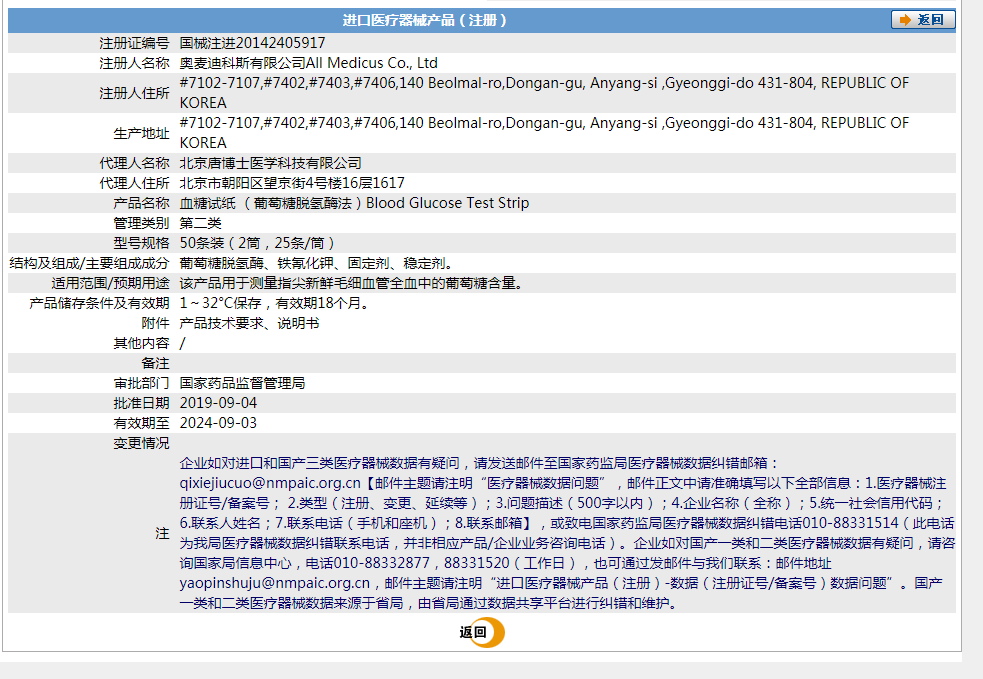Screen dimensions: 983x679
Task: Click the 产品储存条件及有效期 label
Action: click(x=99, y=303)
